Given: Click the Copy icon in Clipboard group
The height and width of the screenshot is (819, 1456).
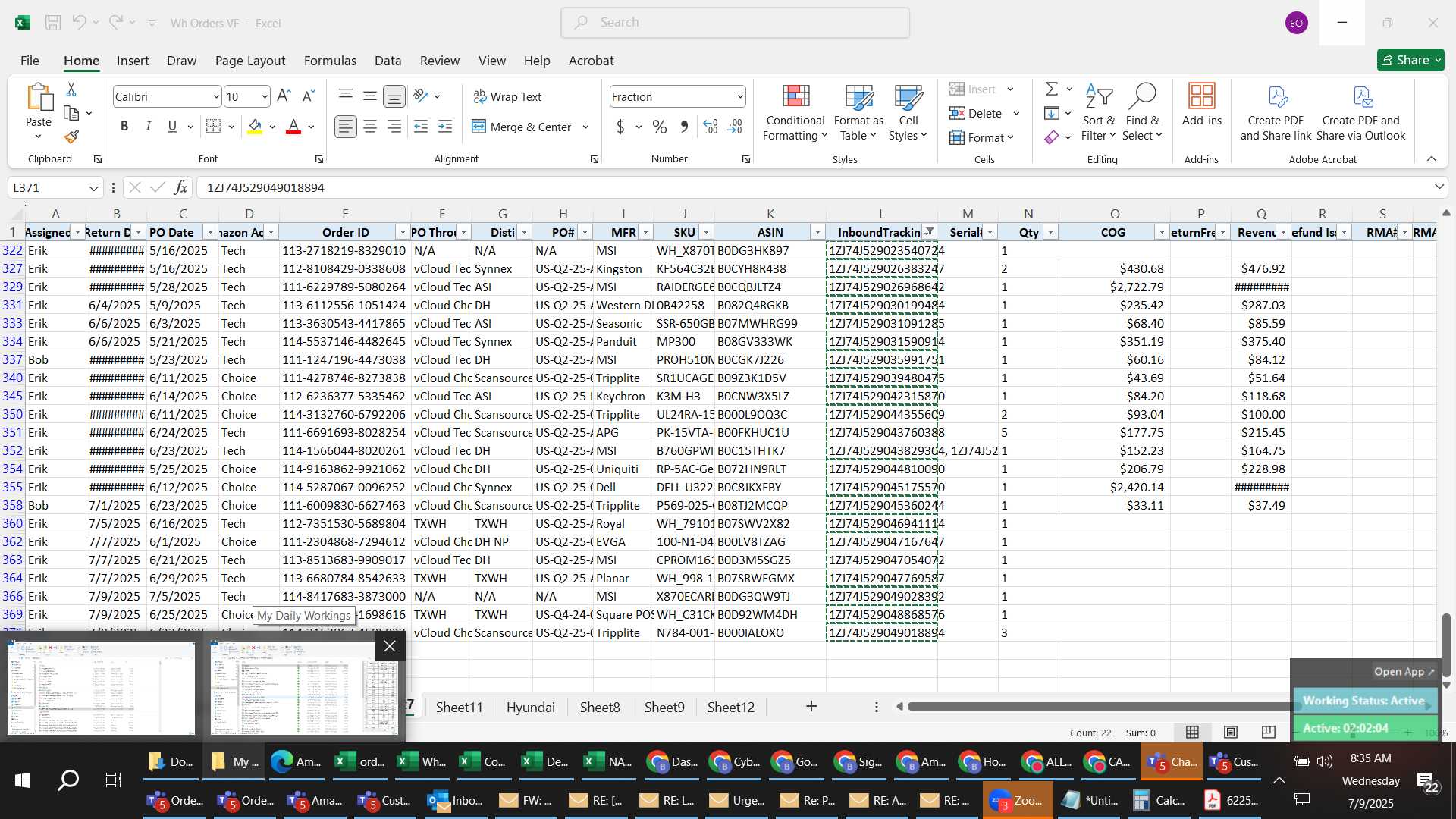Looking at the screenshot, I should [71, 113].
